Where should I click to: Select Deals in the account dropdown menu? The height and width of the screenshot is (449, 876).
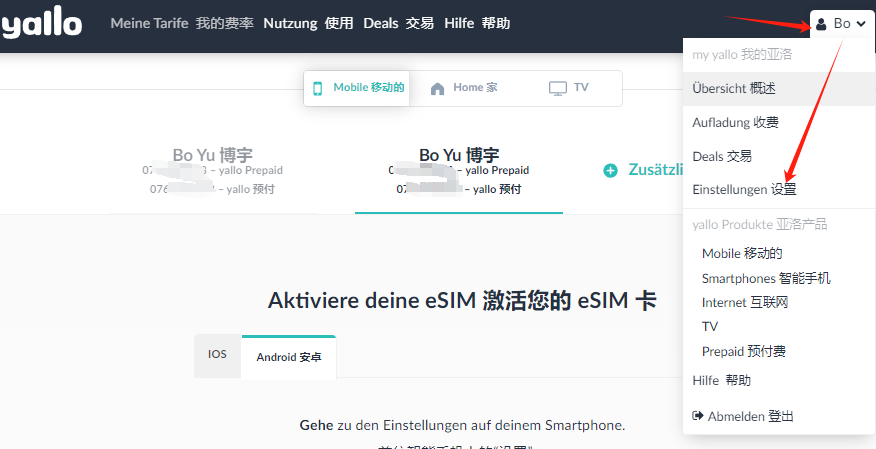(x=779, y=156)
